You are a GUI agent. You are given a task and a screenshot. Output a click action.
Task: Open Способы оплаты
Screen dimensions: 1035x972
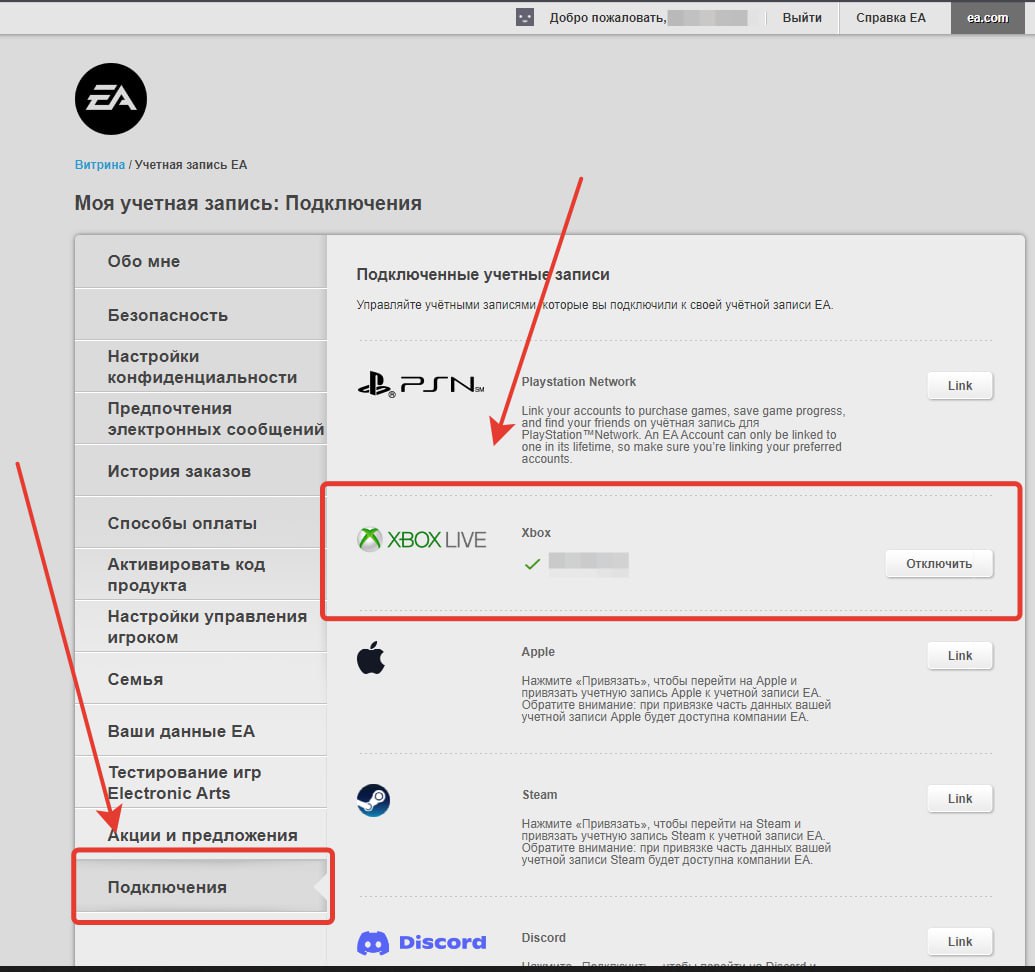click(x=201, y=523)
